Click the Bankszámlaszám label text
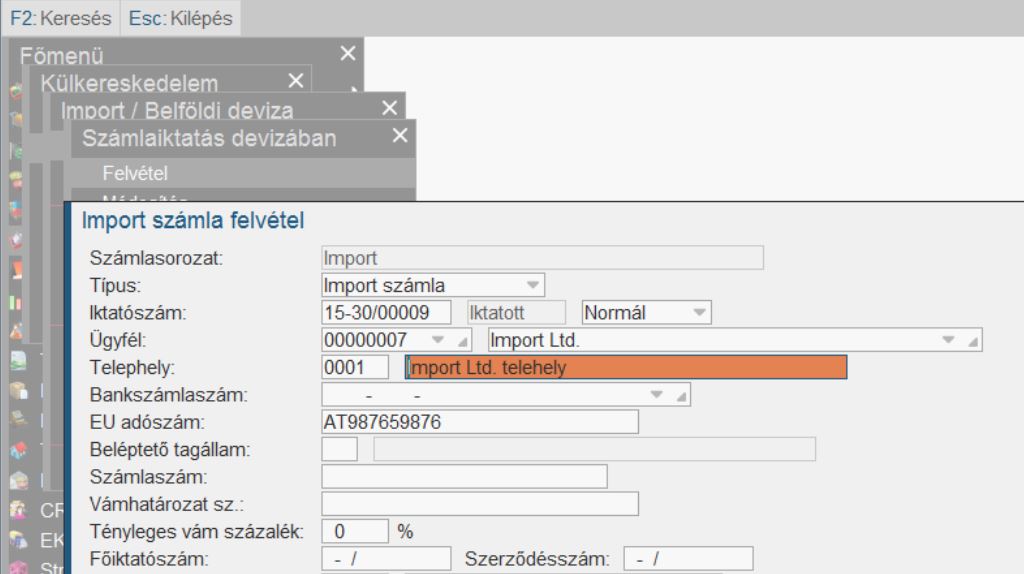The height and width of the screenshot is (574, 1024). coord(168,395)
